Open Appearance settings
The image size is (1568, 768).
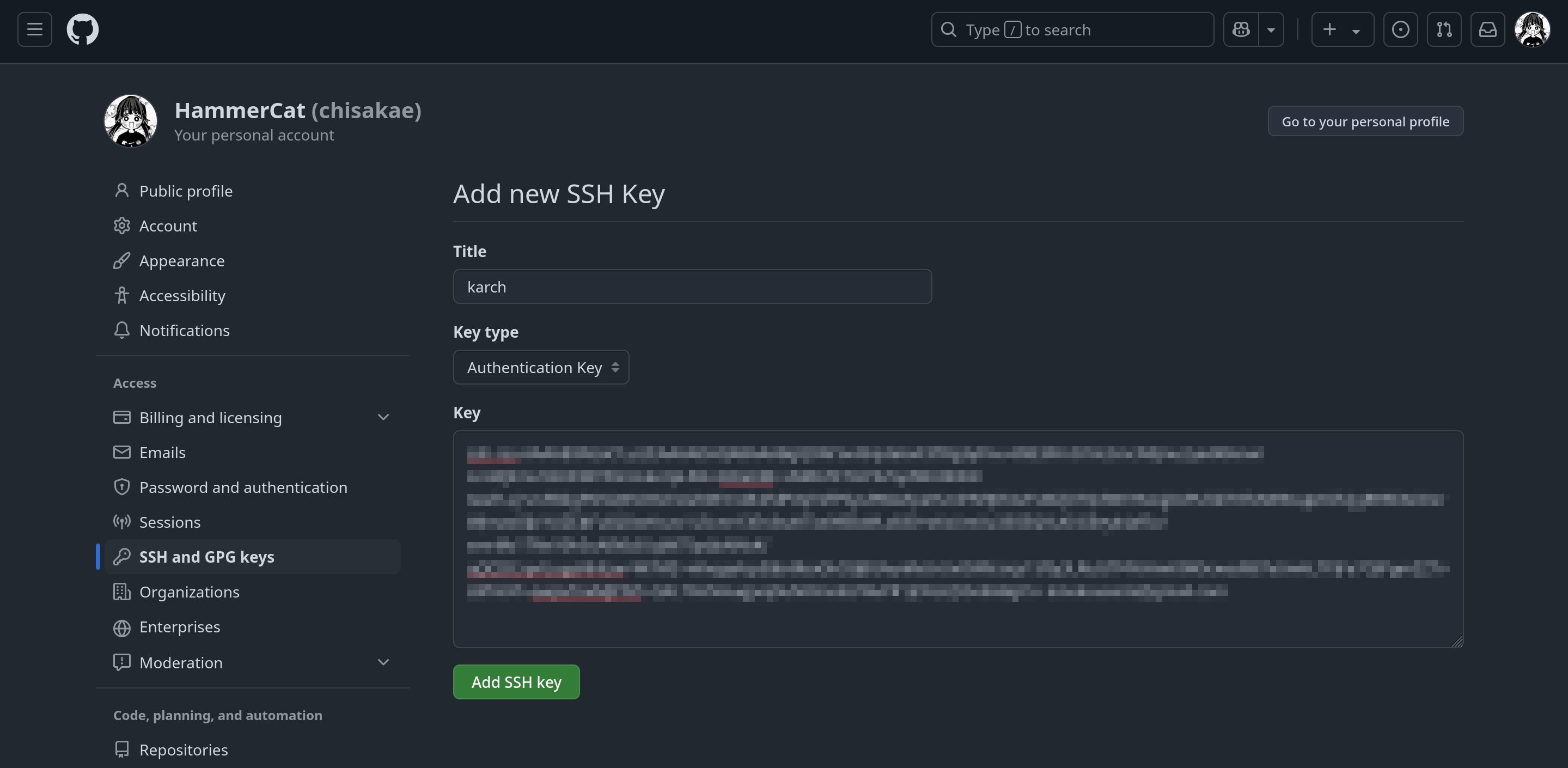point(253,260)
